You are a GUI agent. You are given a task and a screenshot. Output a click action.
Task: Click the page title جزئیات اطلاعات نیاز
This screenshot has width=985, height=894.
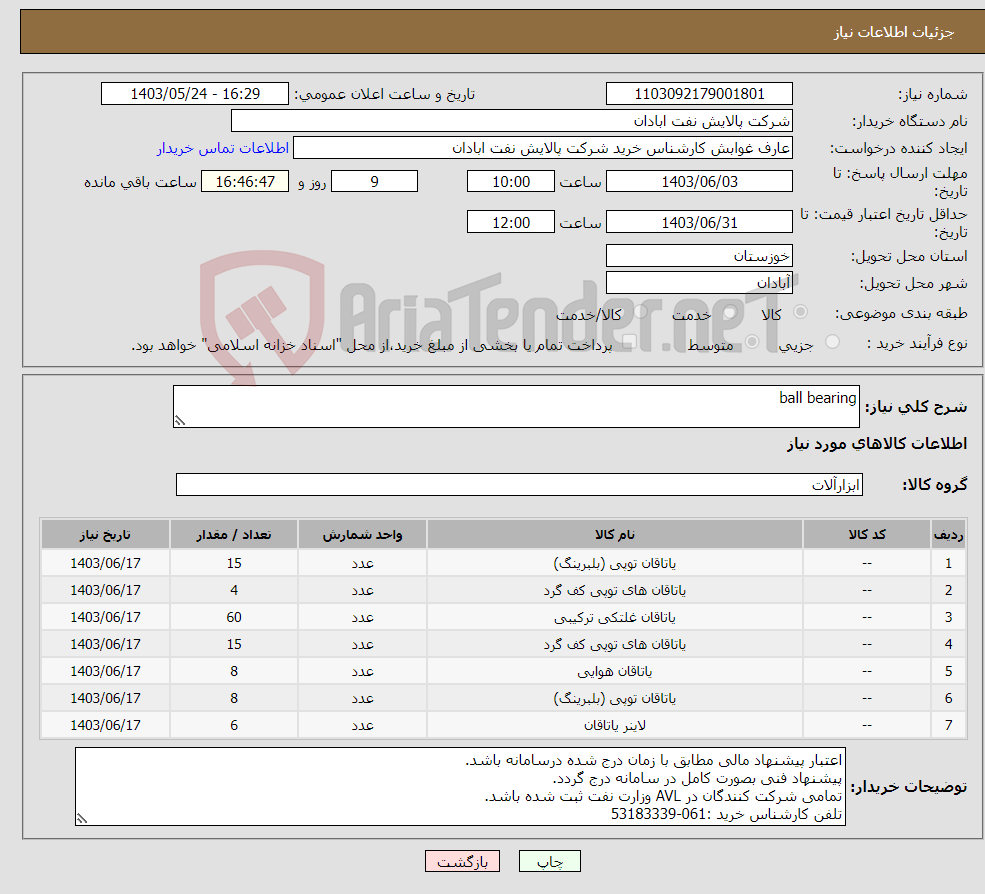click(894, 31)
